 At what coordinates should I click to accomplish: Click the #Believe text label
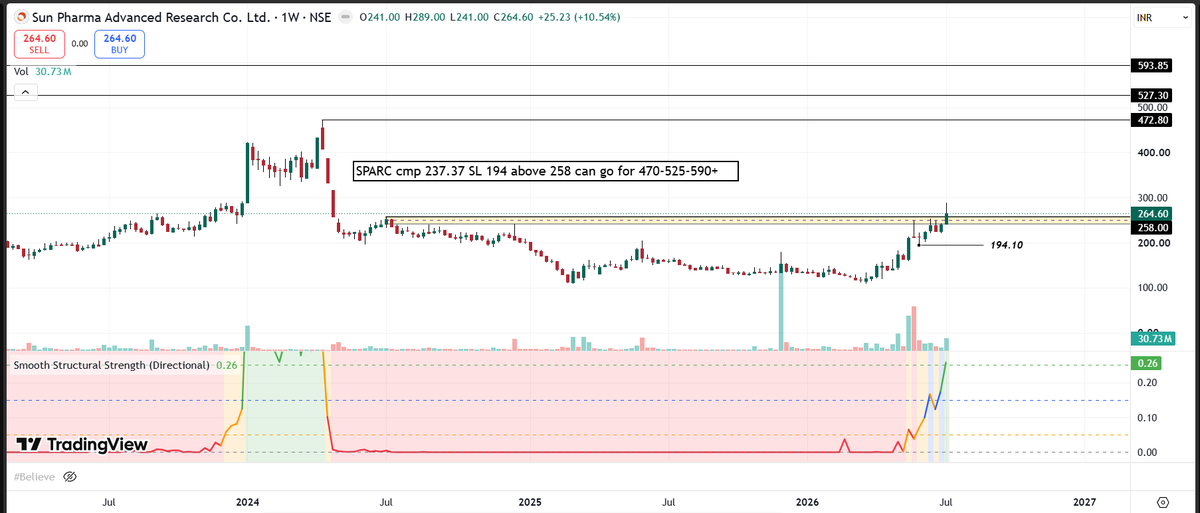33,477
